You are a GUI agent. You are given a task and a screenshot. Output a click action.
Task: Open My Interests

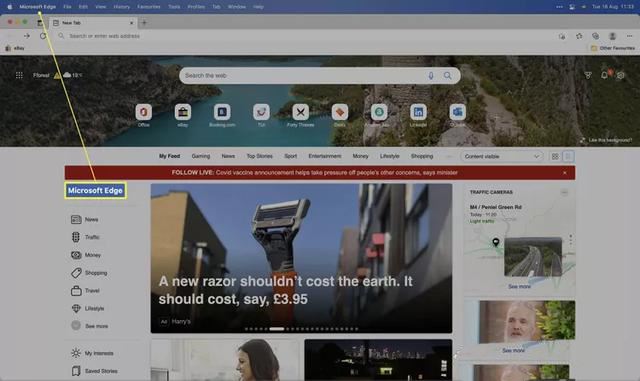92,353
